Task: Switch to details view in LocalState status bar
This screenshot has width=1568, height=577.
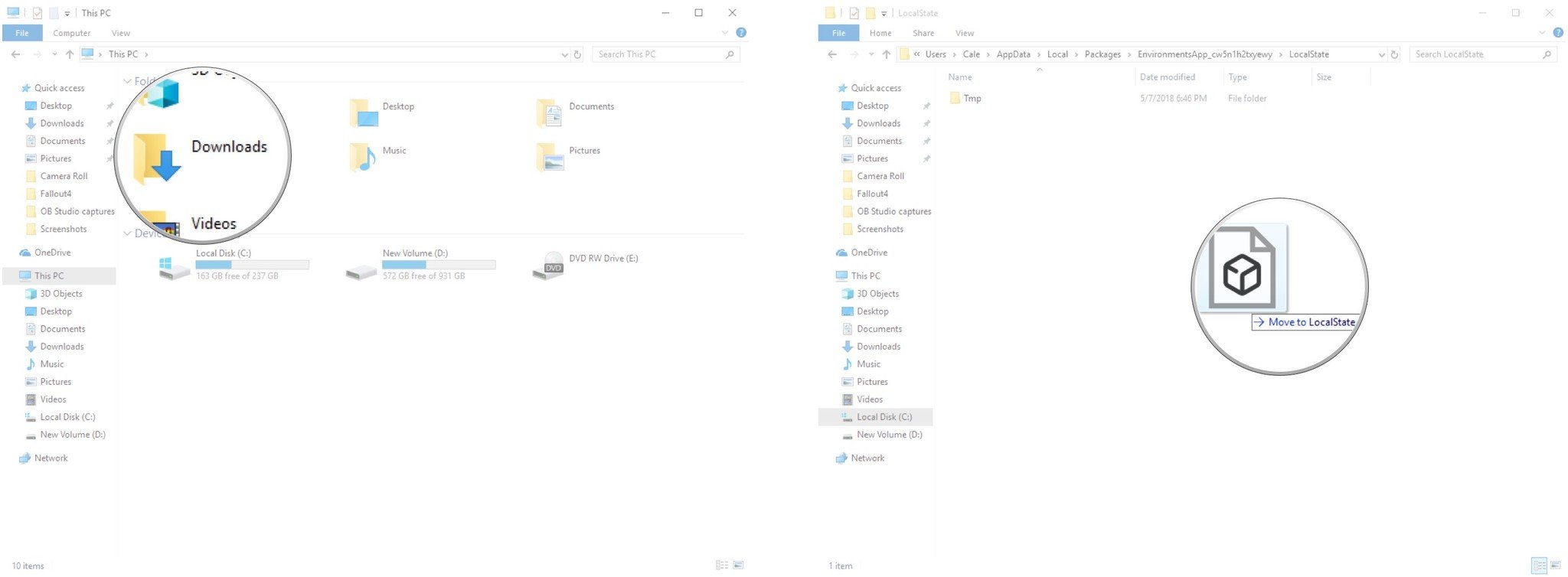Action: pos(1539,566)
